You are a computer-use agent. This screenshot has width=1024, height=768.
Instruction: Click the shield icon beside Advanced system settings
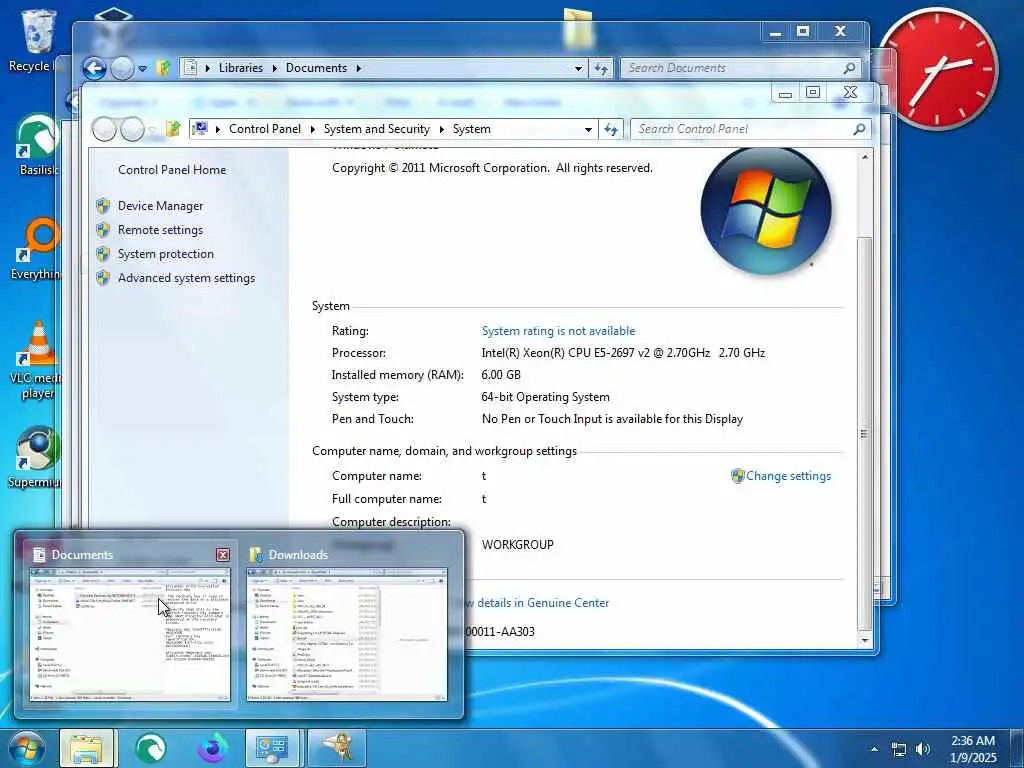103,278
